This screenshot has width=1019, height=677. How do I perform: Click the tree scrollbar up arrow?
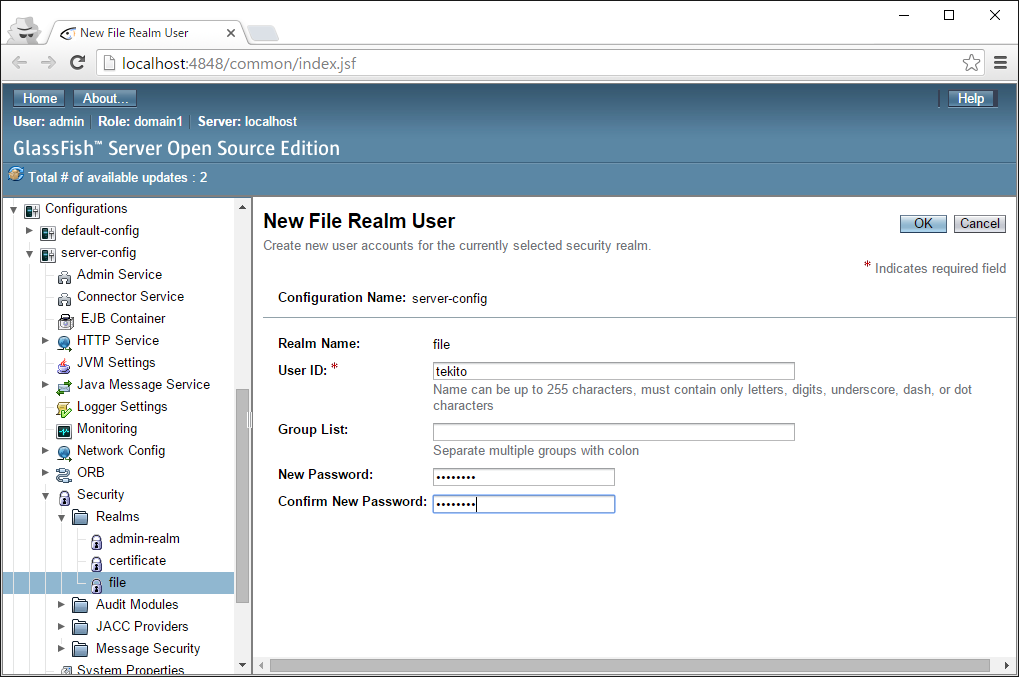[242, 207]
